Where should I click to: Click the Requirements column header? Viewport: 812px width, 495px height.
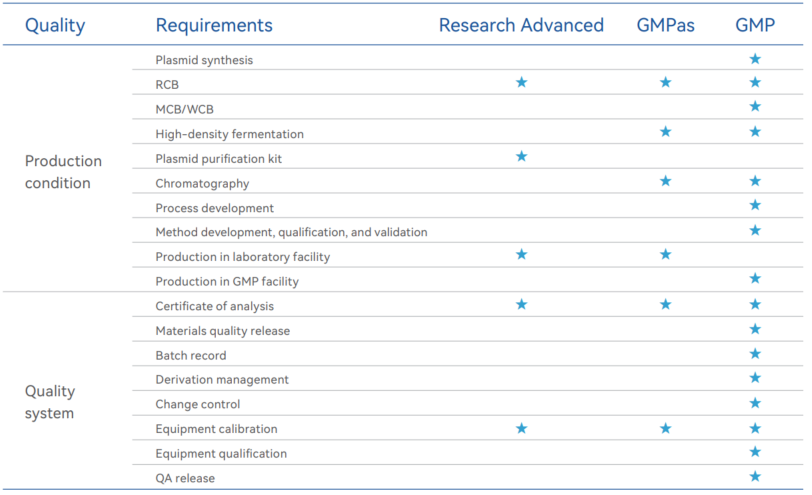pyautogui.click(x=214, y=25)
